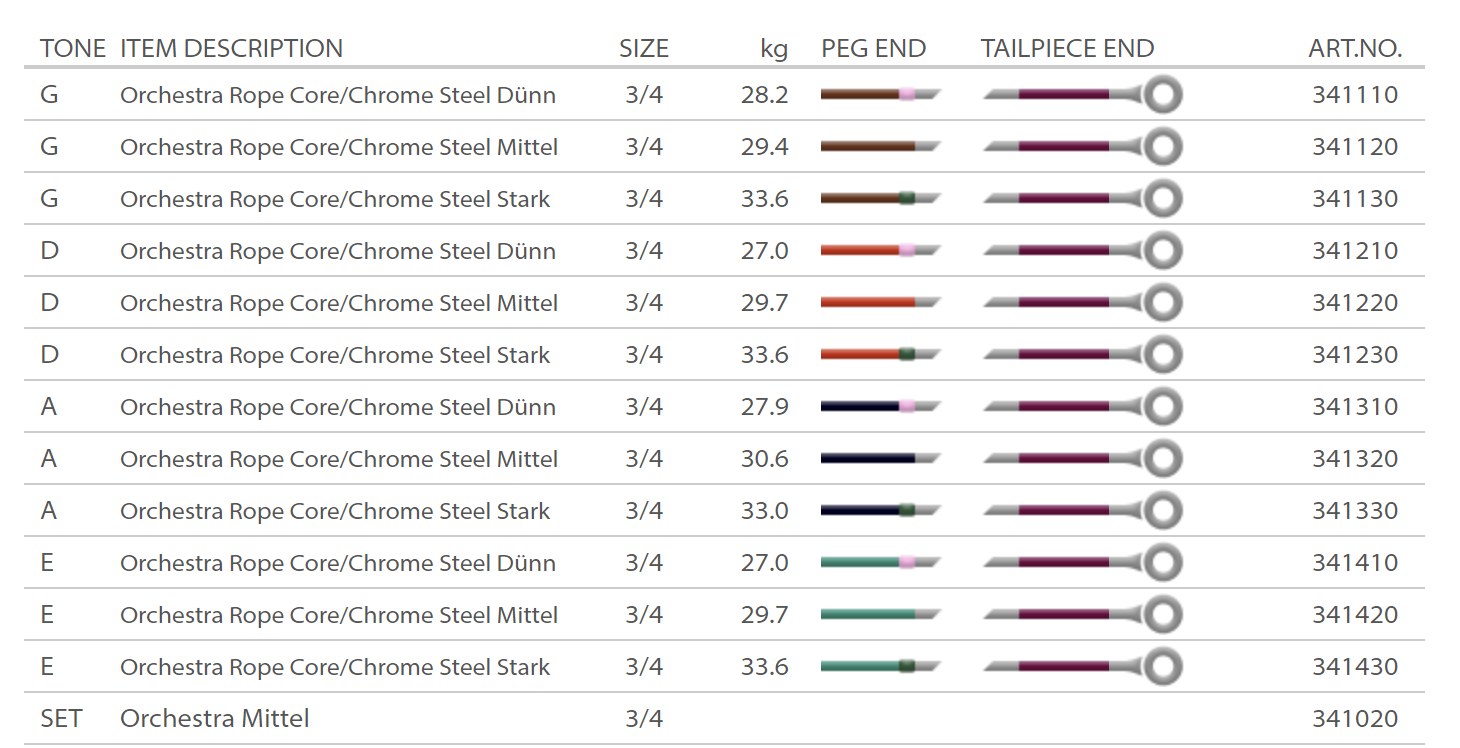
Task: Click article number 341420
Action: pyautogui.click(x=1355, y=615)
